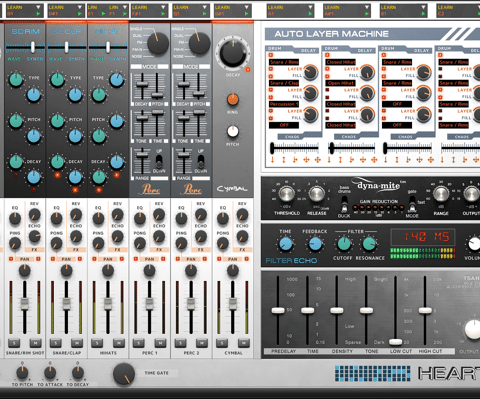Viewport: 480px width, 399px height.
Task: Click the SNARE/CLAP volume fader
Action: 66,304
